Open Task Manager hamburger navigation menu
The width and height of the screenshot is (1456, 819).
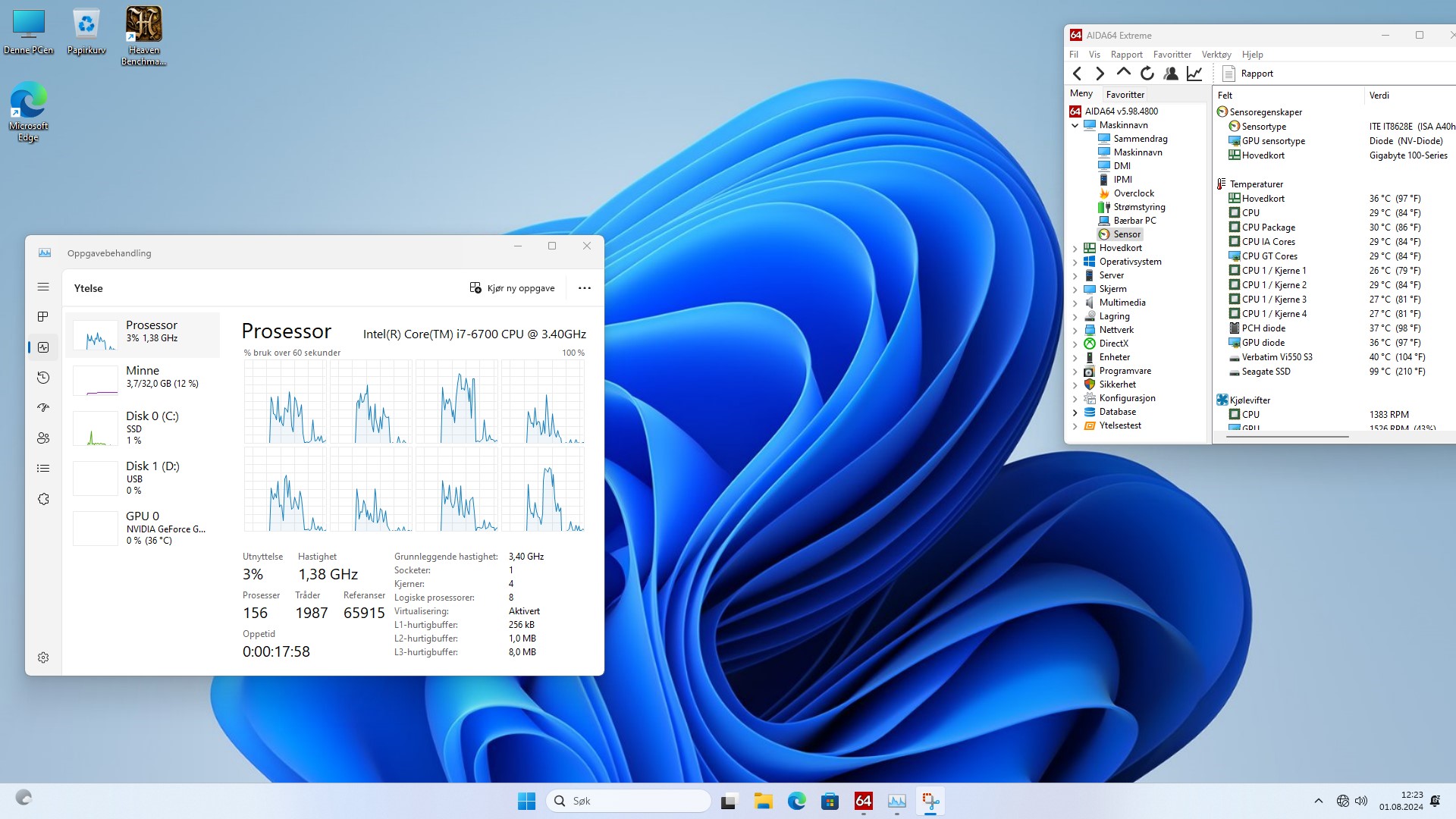click(x=43, y=287)
